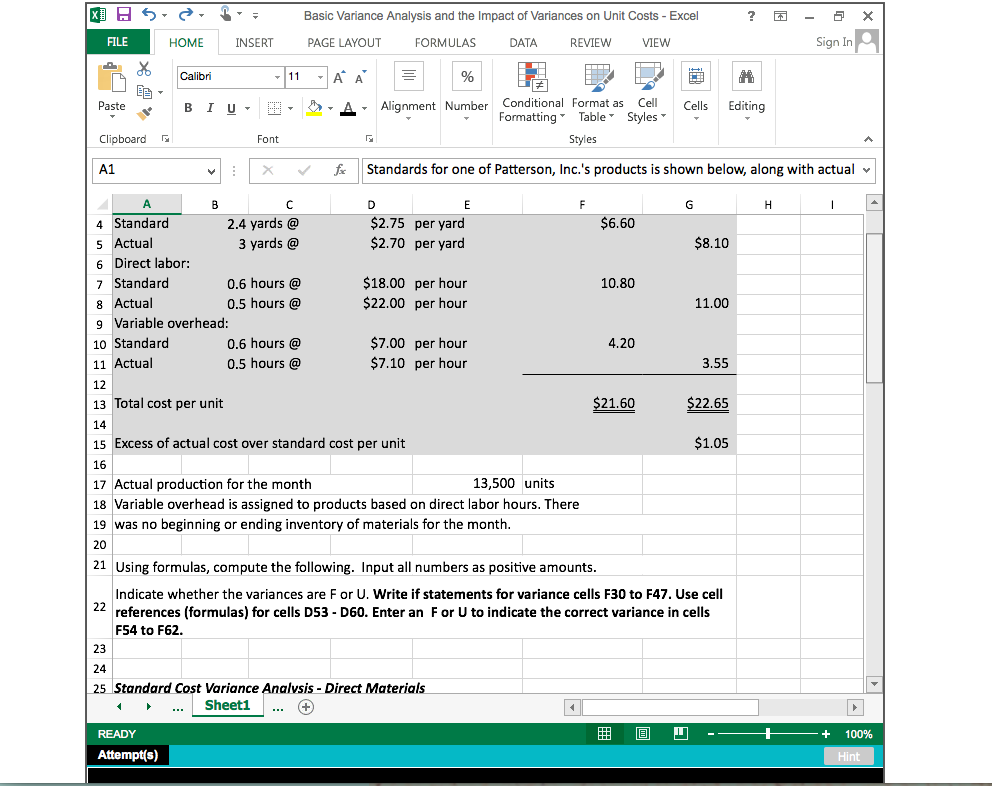The image size is (992, 786).
Task: Open Conditional Formatting options
Action: (x=532, y=93)
